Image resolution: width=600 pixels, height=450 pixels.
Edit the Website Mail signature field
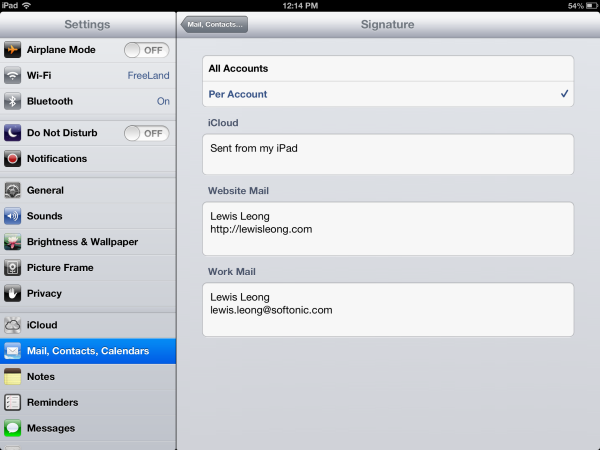(388, 228)
